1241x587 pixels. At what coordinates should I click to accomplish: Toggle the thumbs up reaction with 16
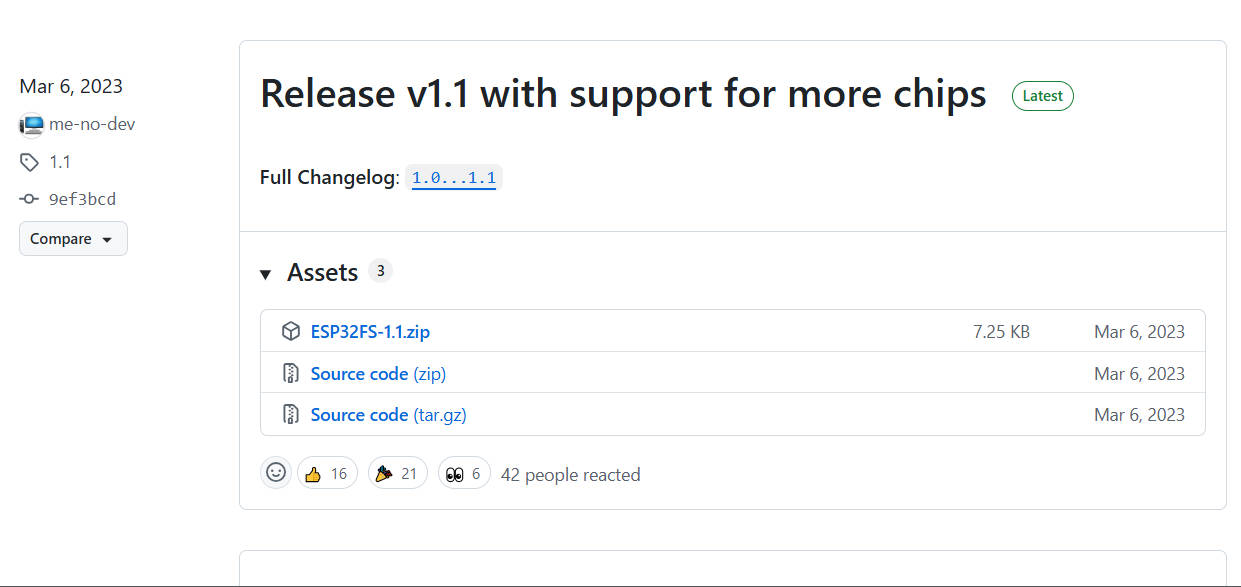tap(327, 473)
